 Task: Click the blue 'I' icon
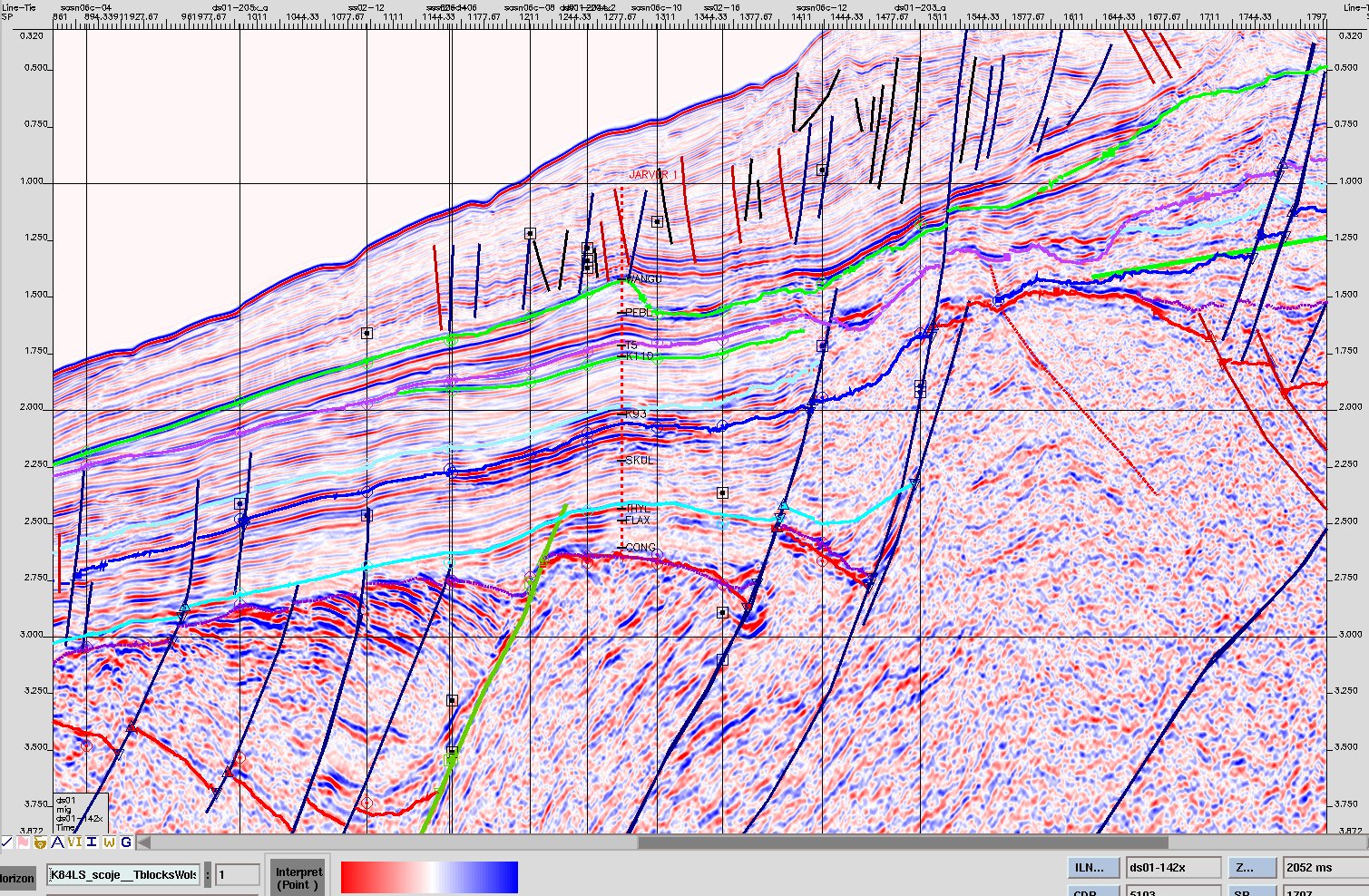pyautogui.click(x=92, y=842)
